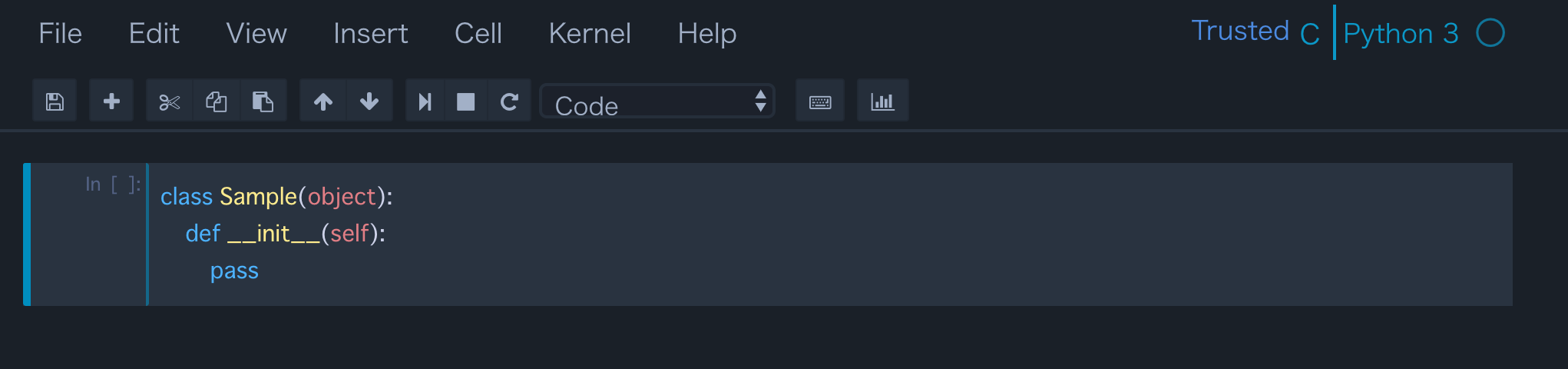Open the Insert menu
This screenshot has width=1568, height=369.
(370, 34)
